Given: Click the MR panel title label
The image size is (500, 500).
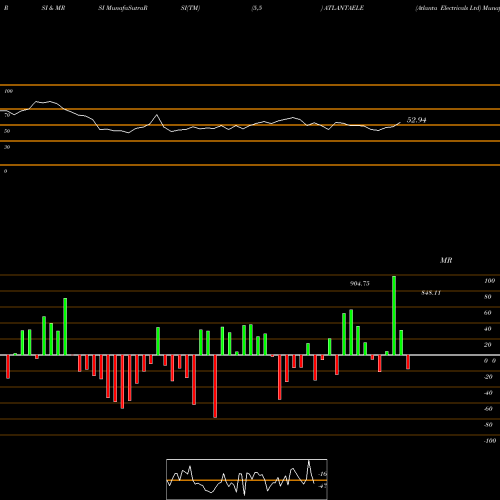Looking at the screenshot, I should coord(446,260).
